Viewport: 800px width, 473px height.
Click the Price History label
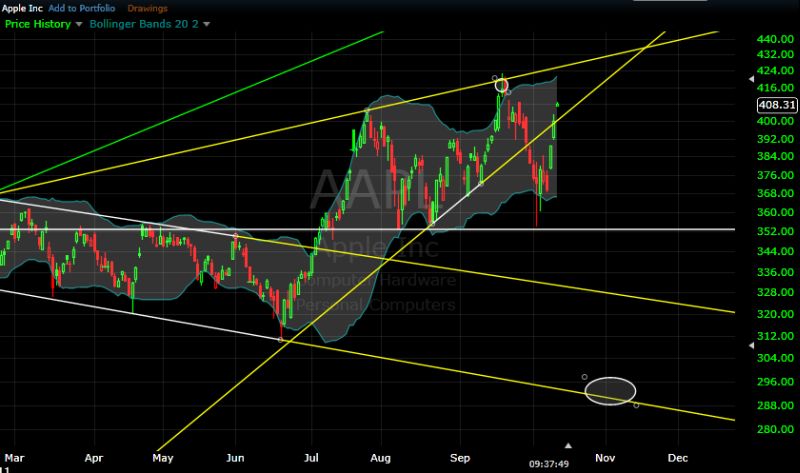point(38,24)
